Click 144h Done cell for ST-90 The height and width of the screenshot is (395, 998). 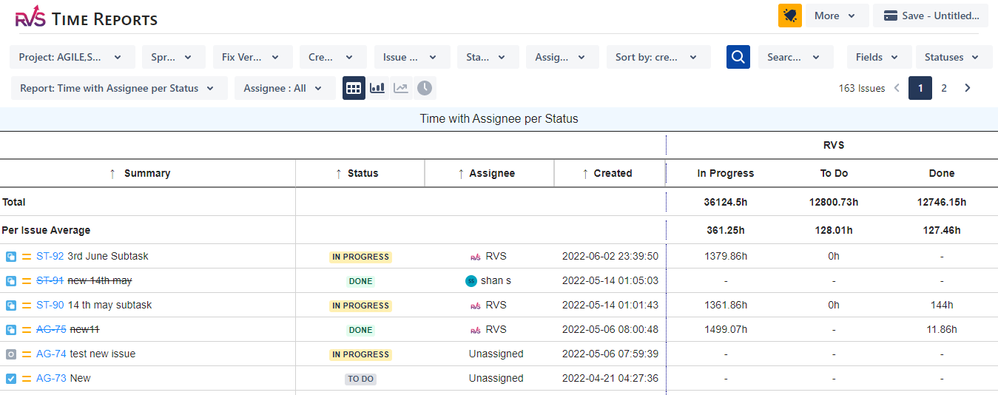click(x=941, y=305)
